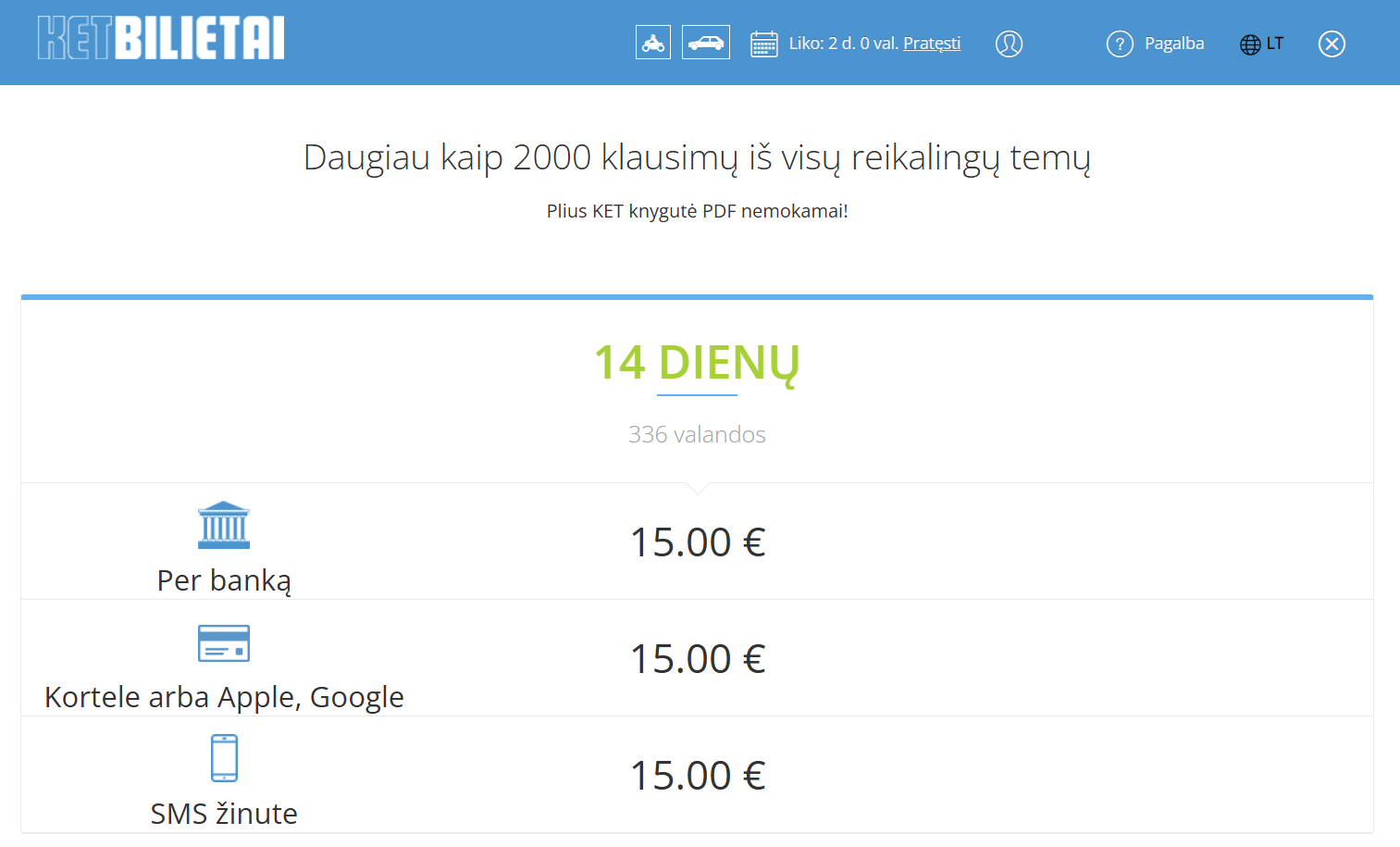1400x847 pixels.
Task: Click the circled X exit icon
Action: pos(1332,44)
